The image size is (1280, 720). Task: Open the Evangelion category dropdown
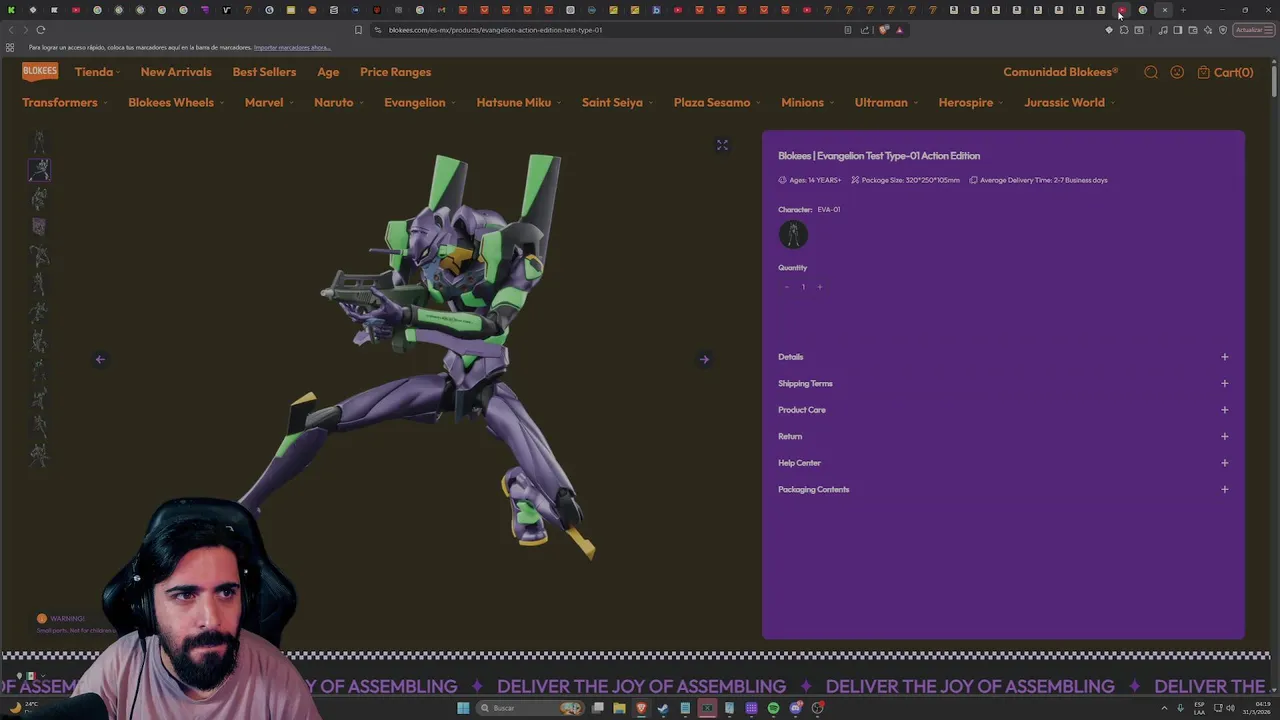419,102
